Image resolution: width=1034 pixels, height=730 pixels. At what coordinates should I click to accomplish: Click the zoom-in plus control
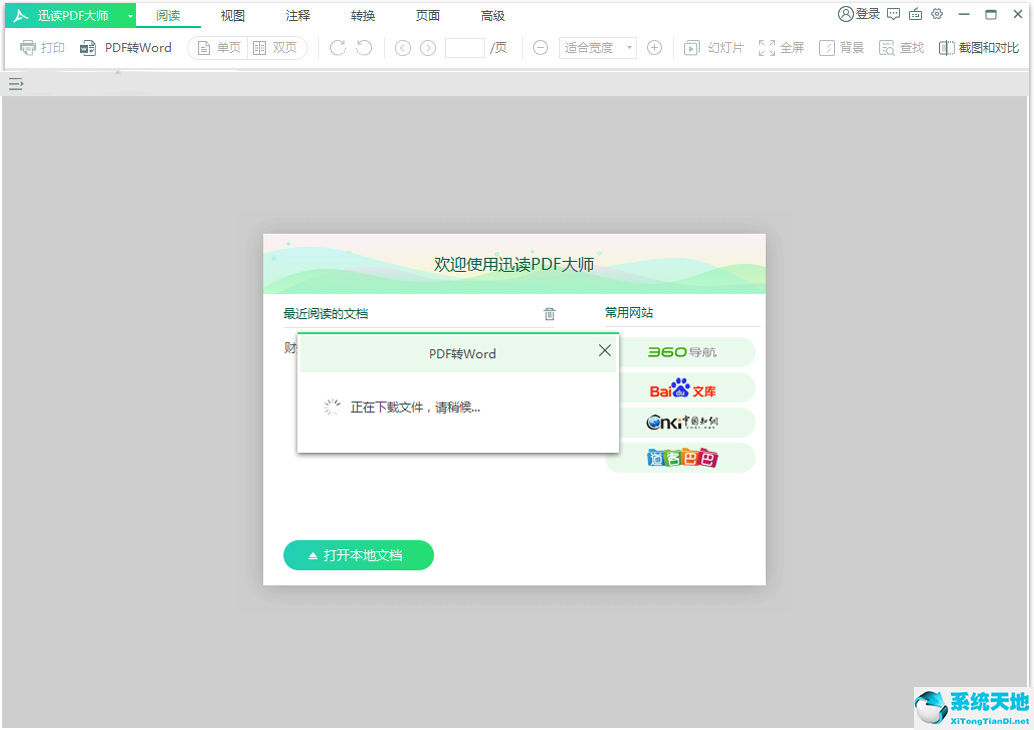(x=654, y=47)
